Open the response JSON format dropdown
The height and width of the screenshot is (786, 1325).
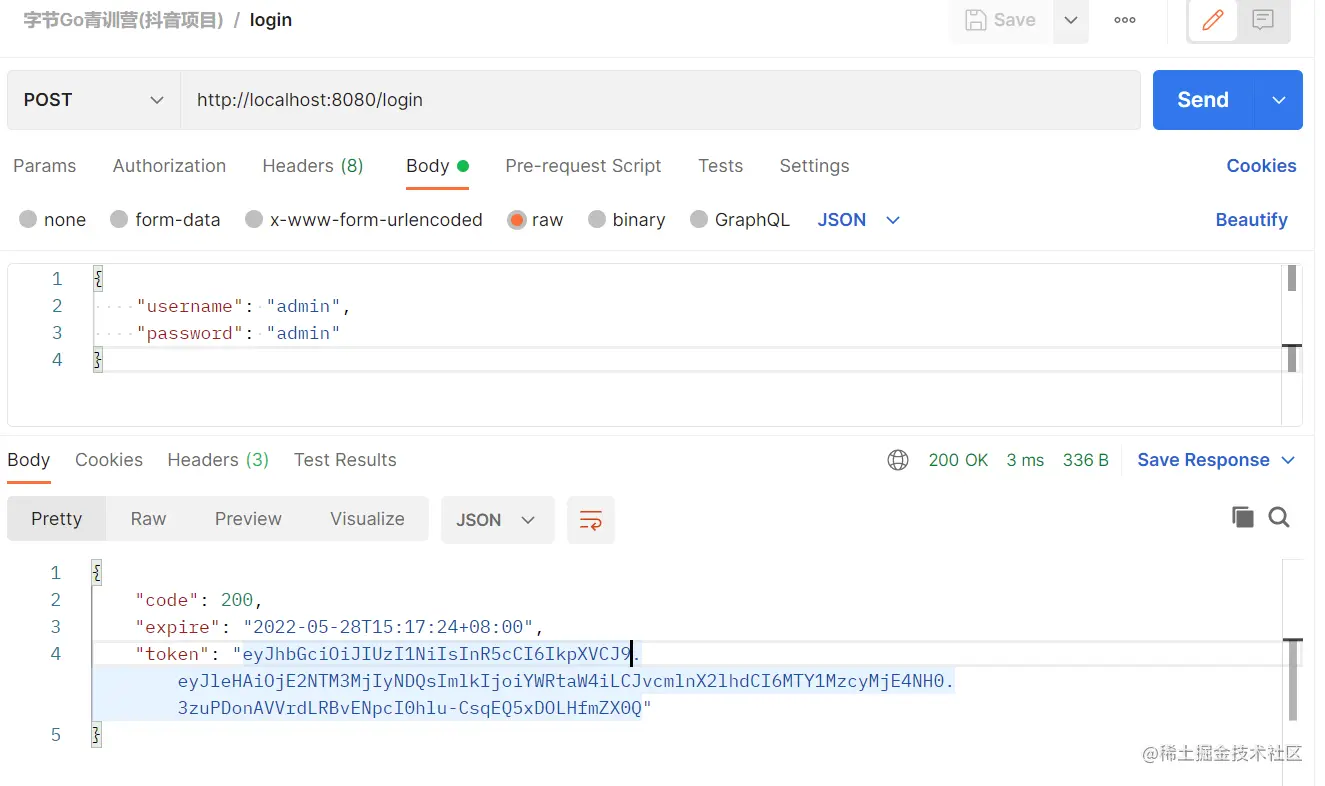click(x=497, y=520)
